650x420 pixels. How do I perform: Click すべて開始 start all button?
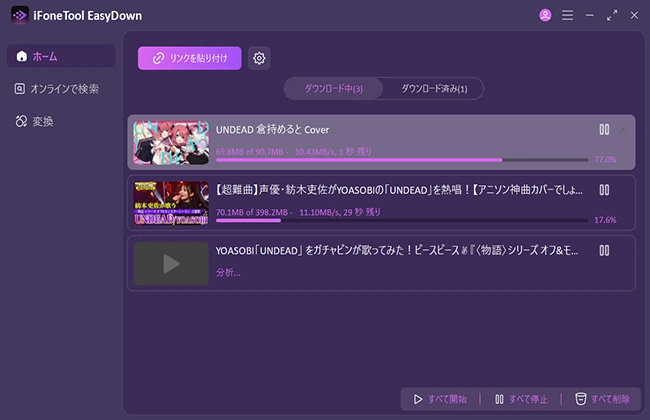(x=440, y=399)
